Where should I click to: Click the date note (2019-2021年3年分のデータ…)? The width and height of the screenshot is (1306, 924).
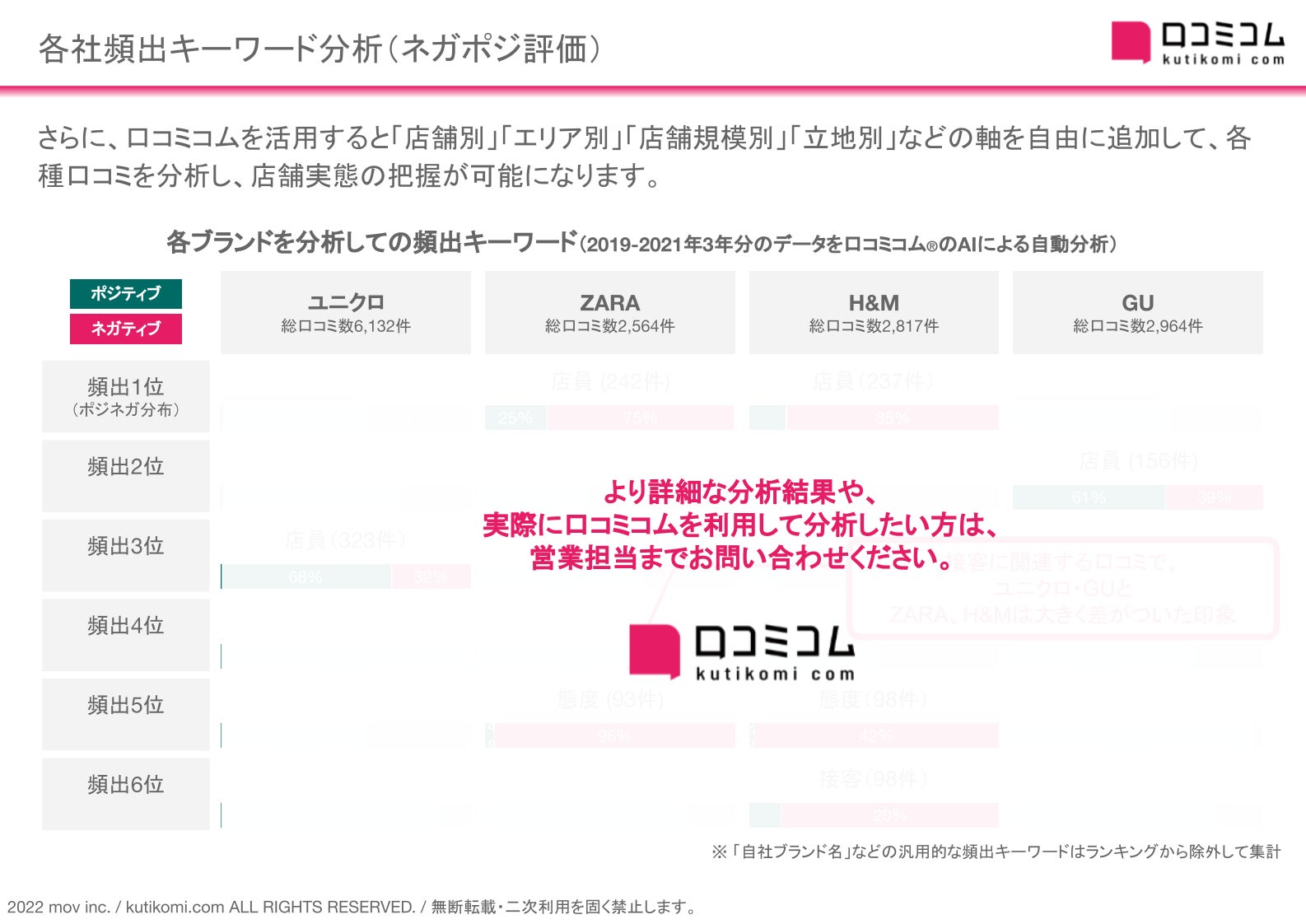(848, 244)
